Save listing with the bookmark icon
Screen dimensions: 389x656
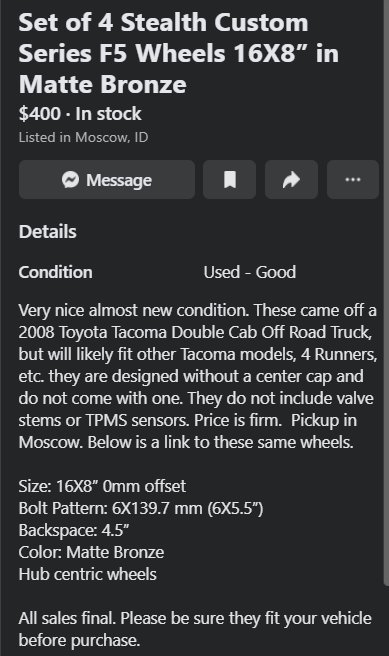tap(230, 179)
